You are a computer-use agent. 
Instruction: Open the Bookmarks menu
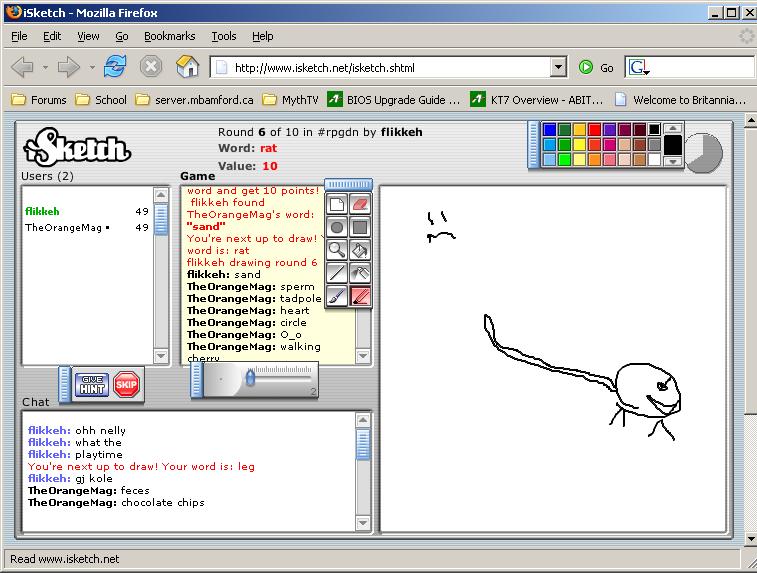tap(169, 36)
